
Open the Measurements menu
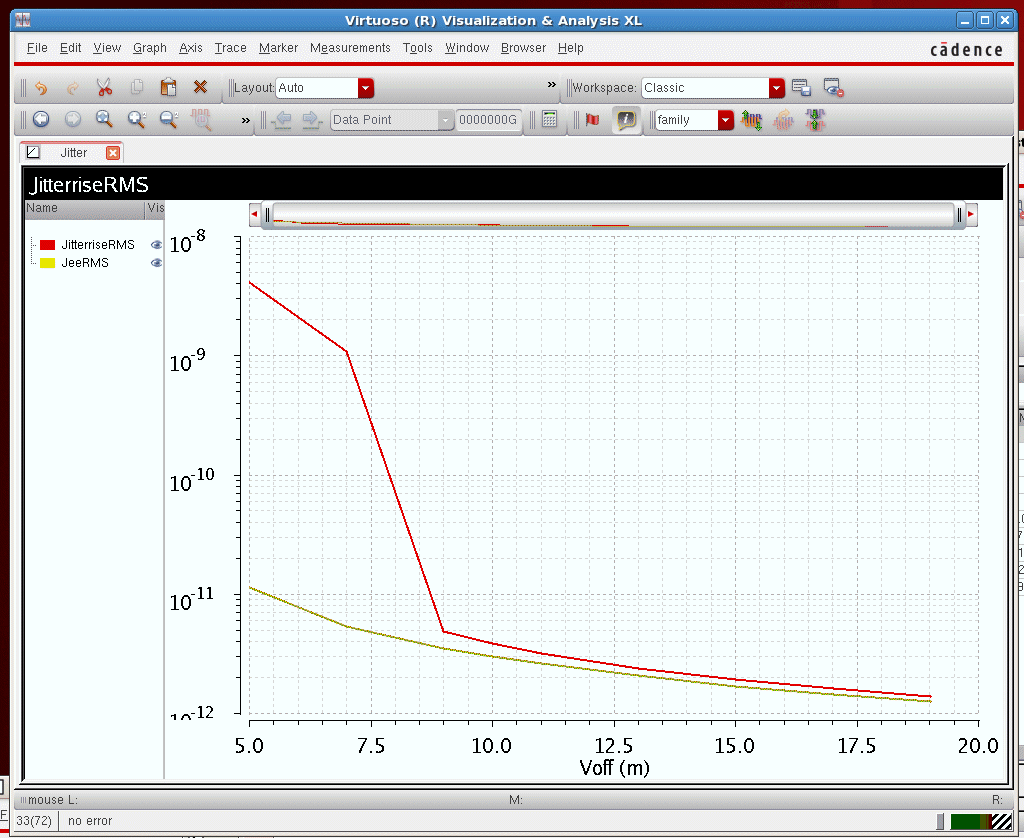coord(350,48)
